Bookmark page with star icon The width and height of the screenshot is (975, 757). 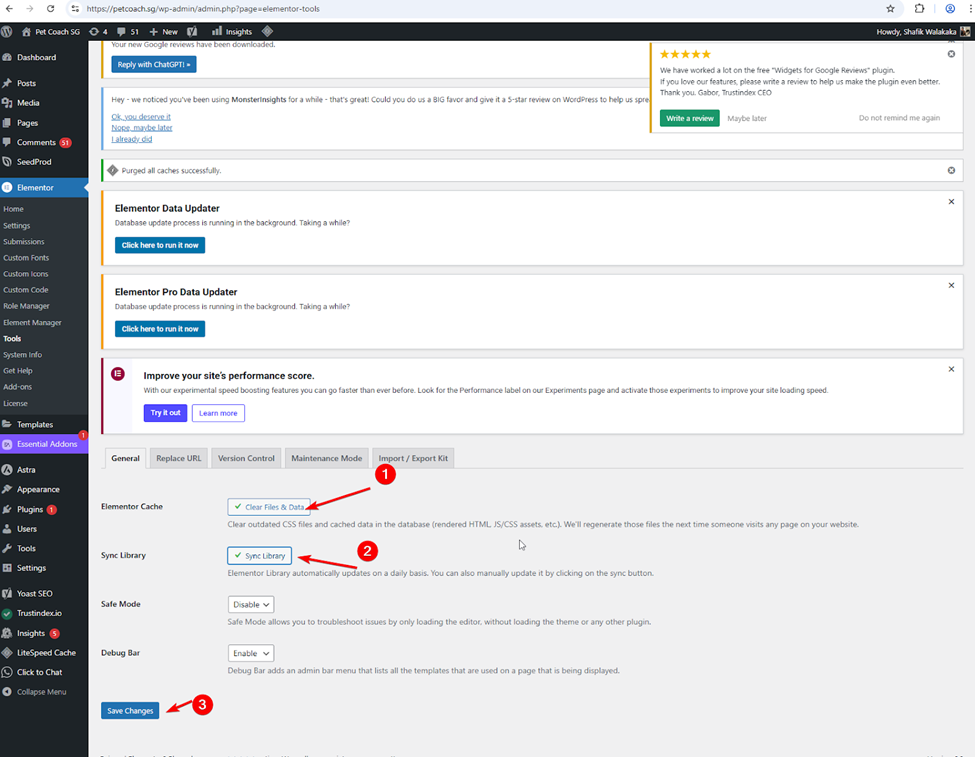[x=890, y=9]
